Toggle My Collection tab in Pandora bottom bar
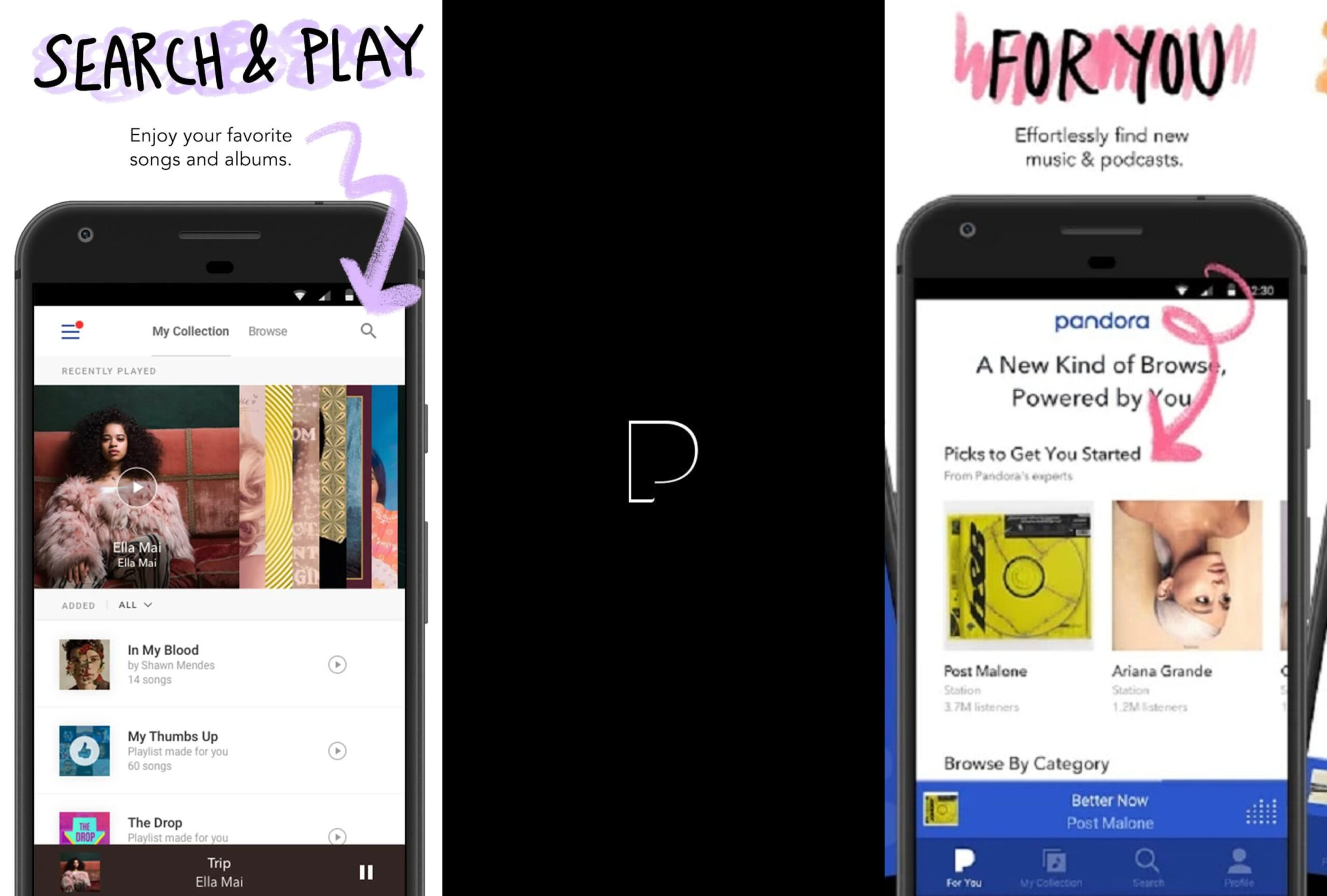The width and height of the screenshot is (1327, 896). tap(1054, 870)
